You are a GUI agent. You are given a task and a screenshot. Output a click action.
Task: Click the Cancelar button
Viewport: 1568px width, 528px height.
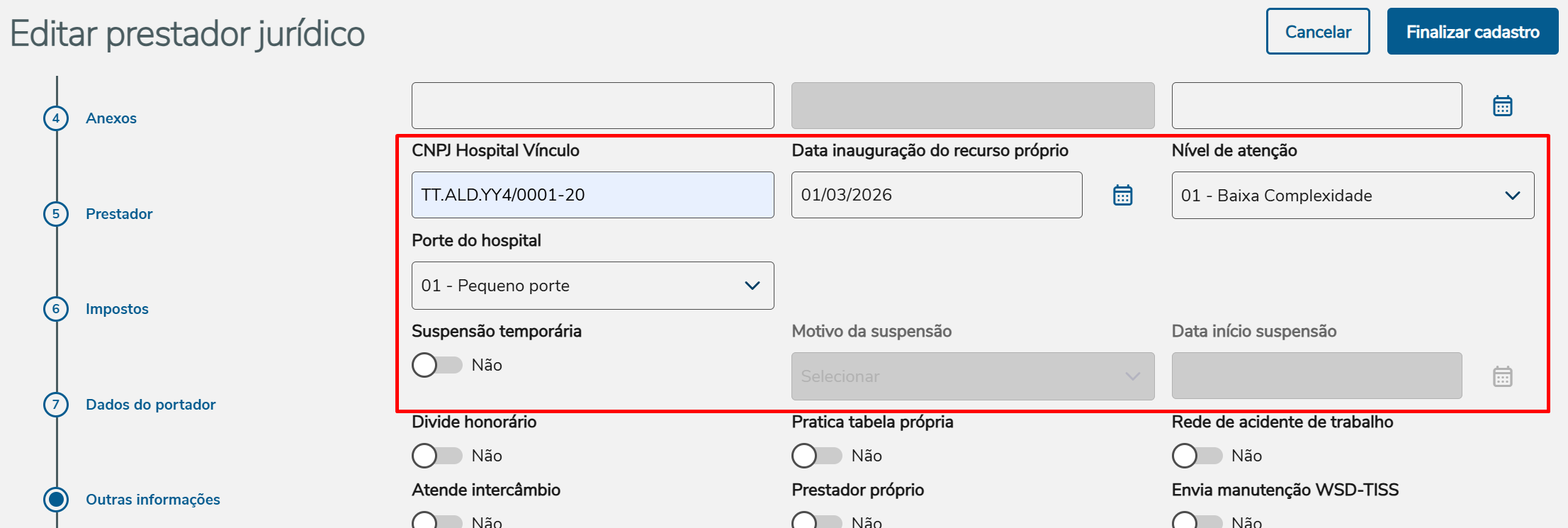click(1317, 32)
